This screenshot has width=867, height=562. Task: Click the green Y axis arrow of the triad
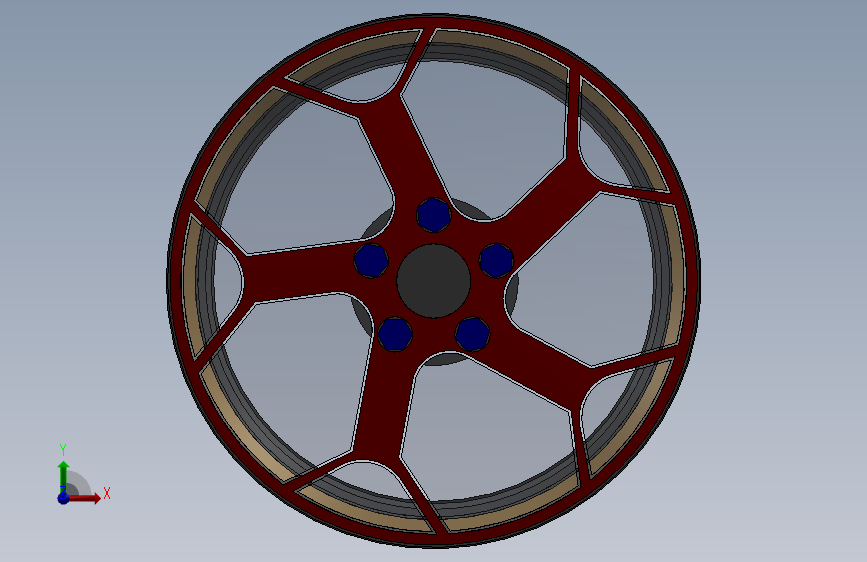click(x=63, y=477)
